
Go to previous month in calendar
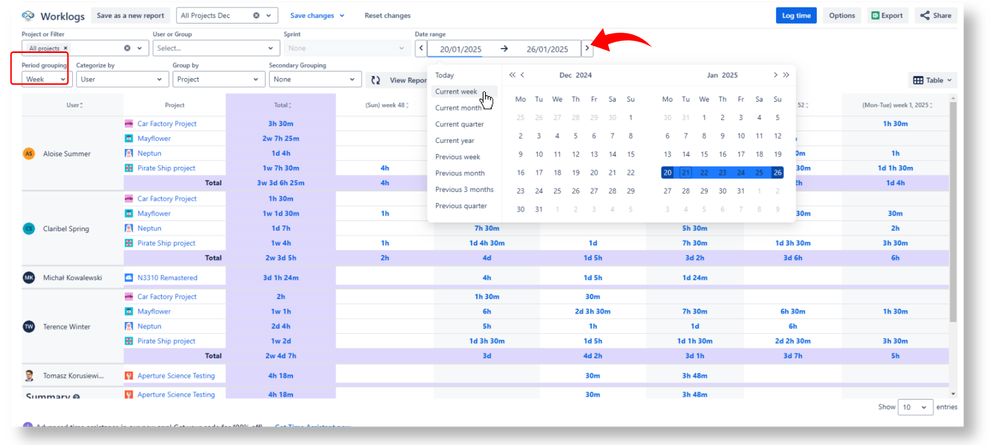point(522,75)
